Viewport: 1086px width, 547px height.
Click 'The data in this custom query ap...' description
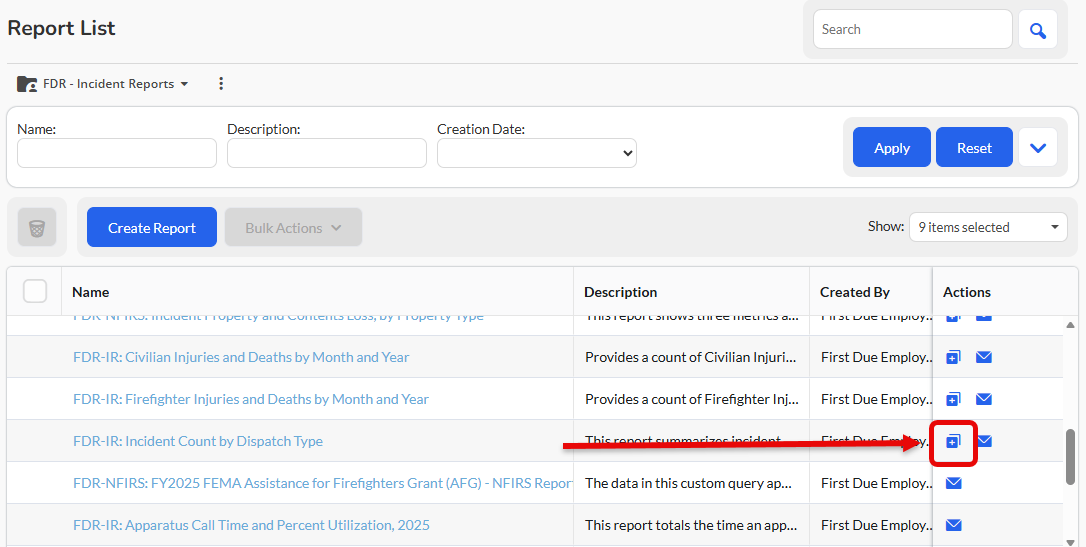click(688, 483)
